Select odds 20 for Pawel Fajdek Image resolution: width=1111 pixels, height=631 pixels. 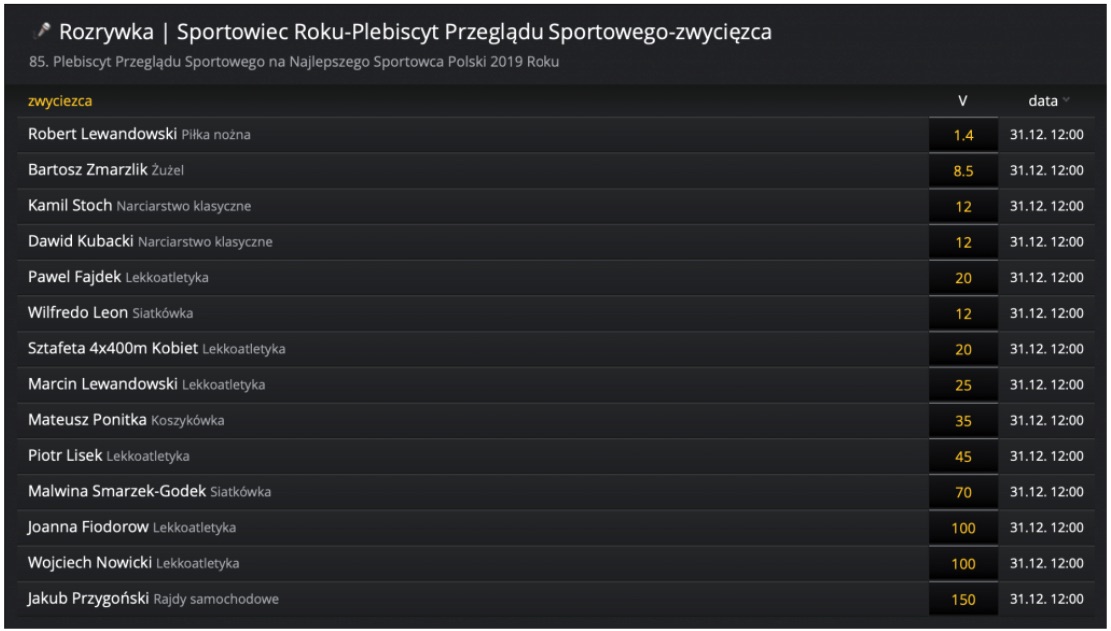(963, 278)
